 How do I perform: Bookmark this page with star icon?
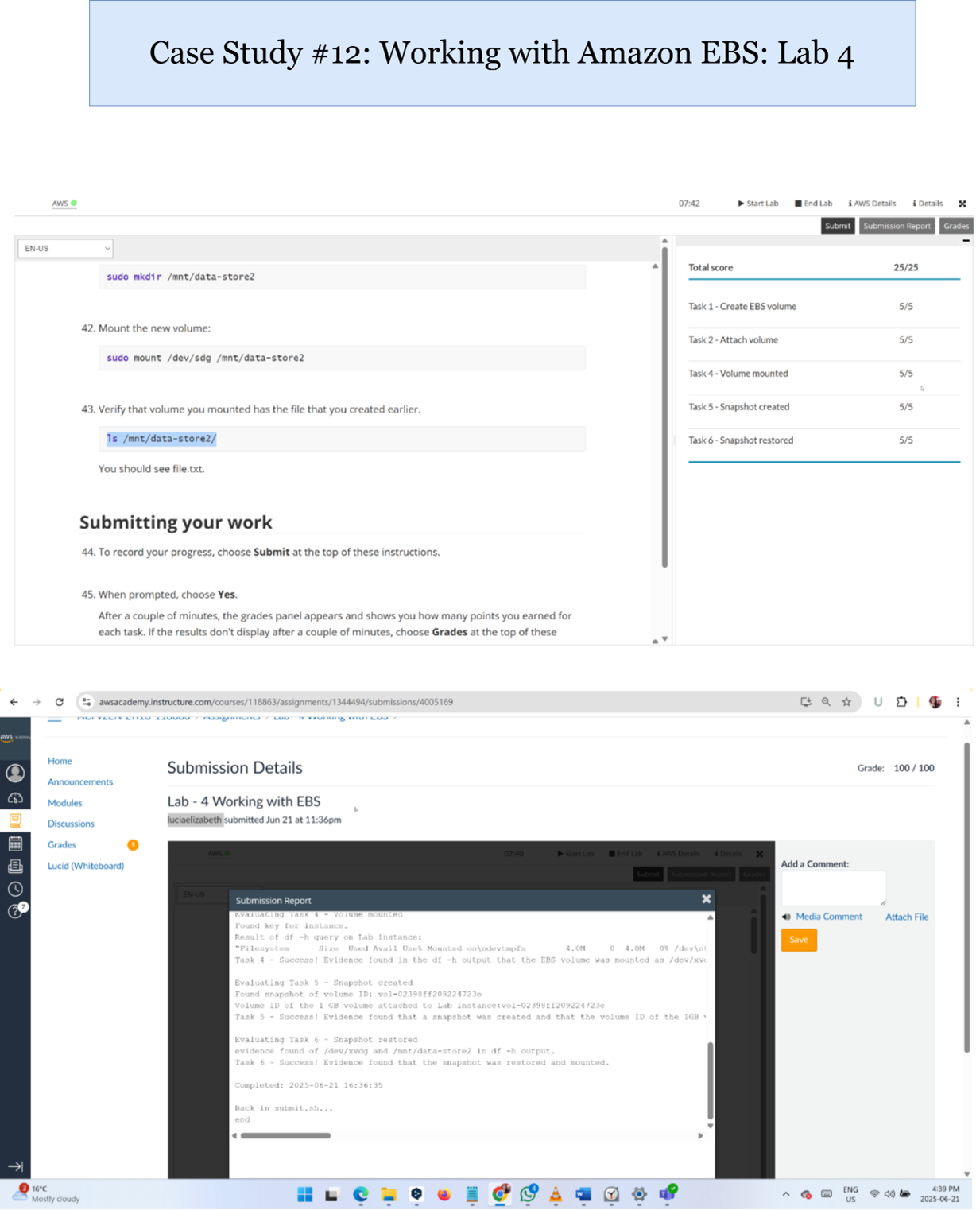[x=846, y=702]
